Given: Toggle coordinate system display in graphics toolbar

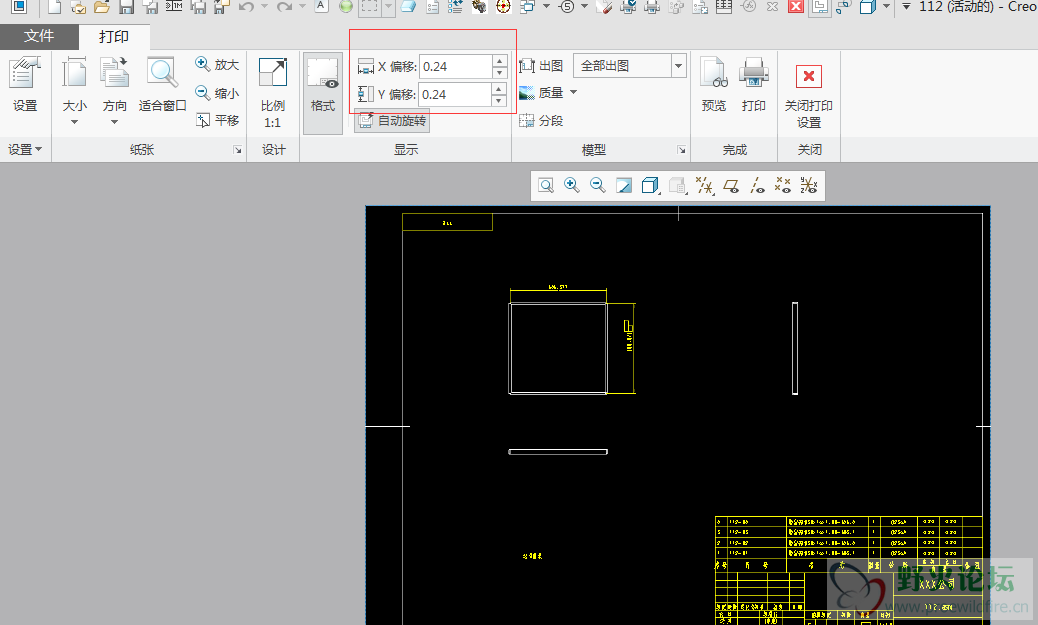Looking at the screenshot, I should tap(809, 185).
